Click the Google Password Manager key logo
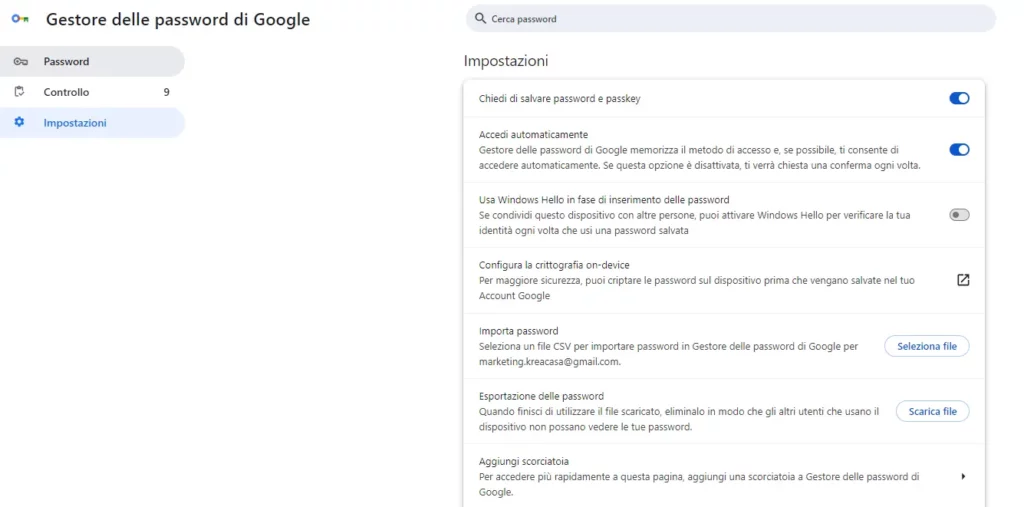The image size is (1024, 507). click(x=20, y=20)
